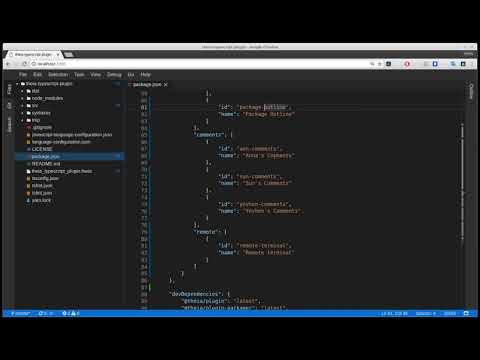The height and width of the screenshot is (360, 480).
Task: Click the browser back button
Action: pos(8,64)
